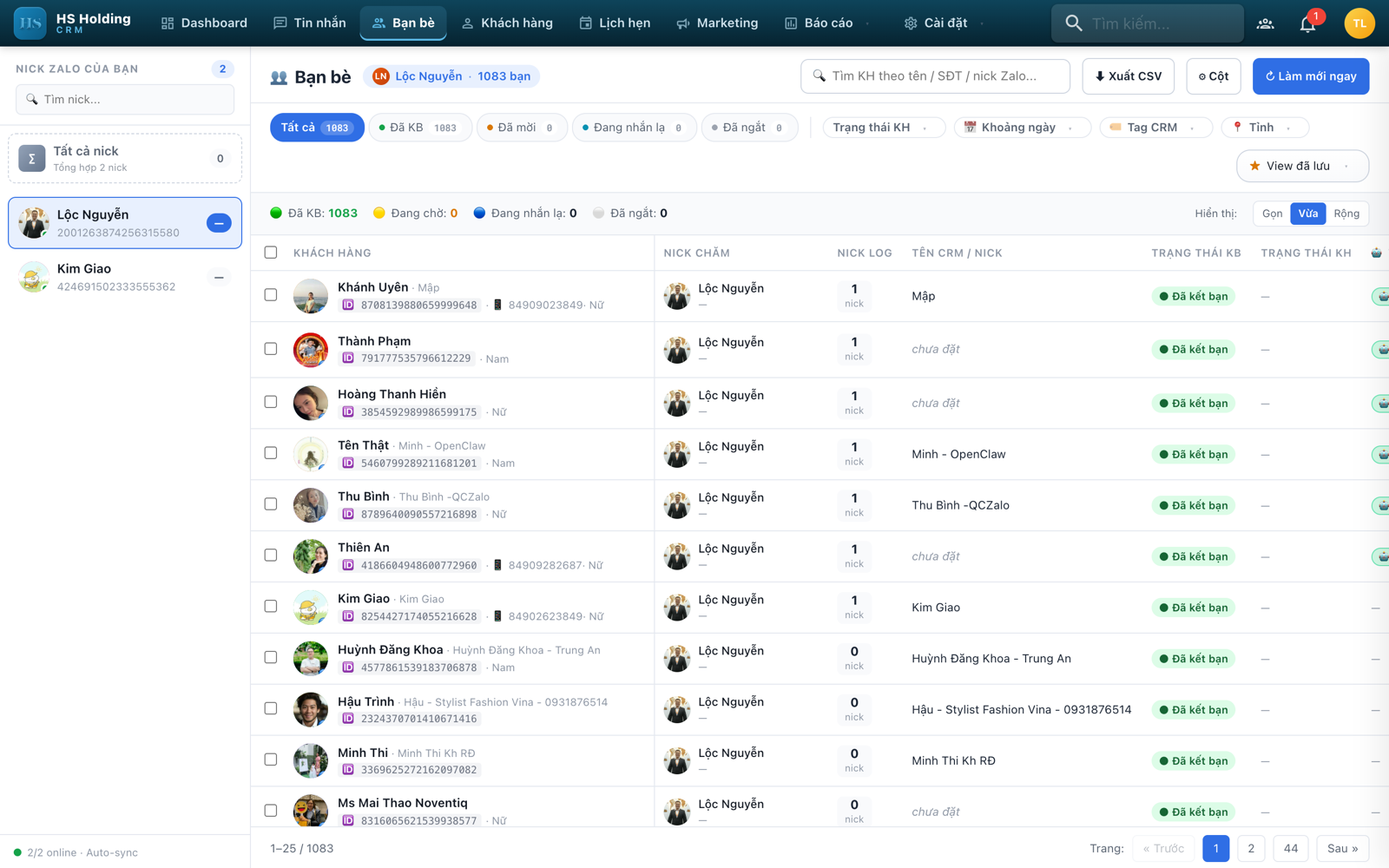
Task: Toggle the select-all checkbox in table header
Action: (x=271, y=253)
